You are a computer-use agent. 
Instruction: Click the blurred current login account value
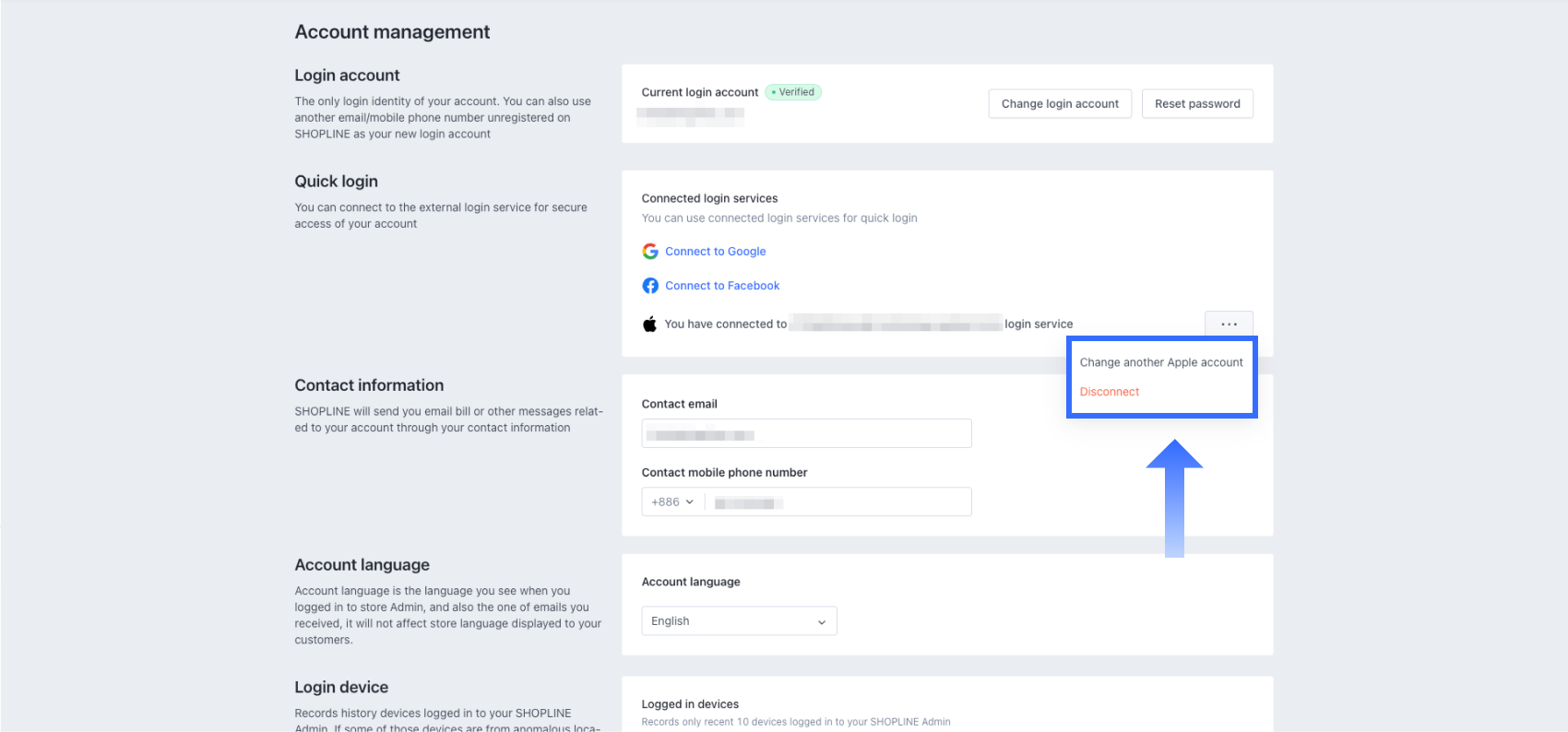click(x=691, y=114)
